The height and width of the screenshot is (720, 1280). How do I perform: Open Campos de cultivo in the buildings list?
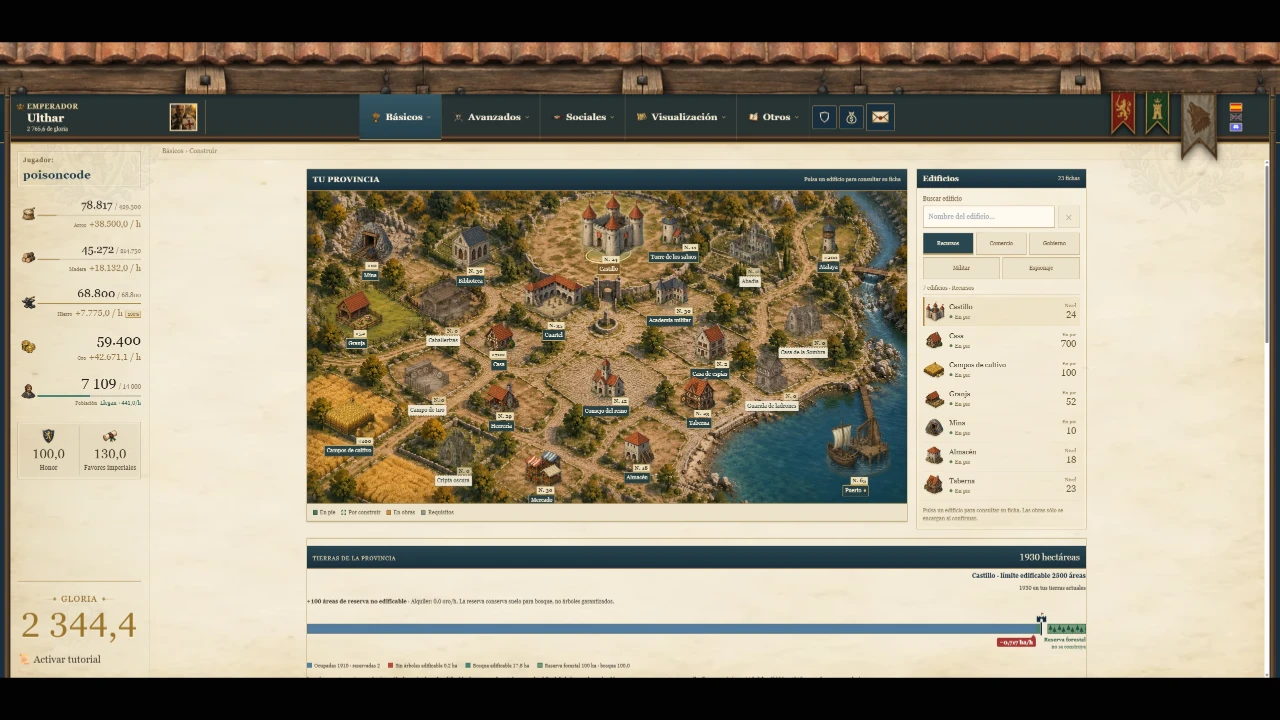click(x=1001, y=369)
